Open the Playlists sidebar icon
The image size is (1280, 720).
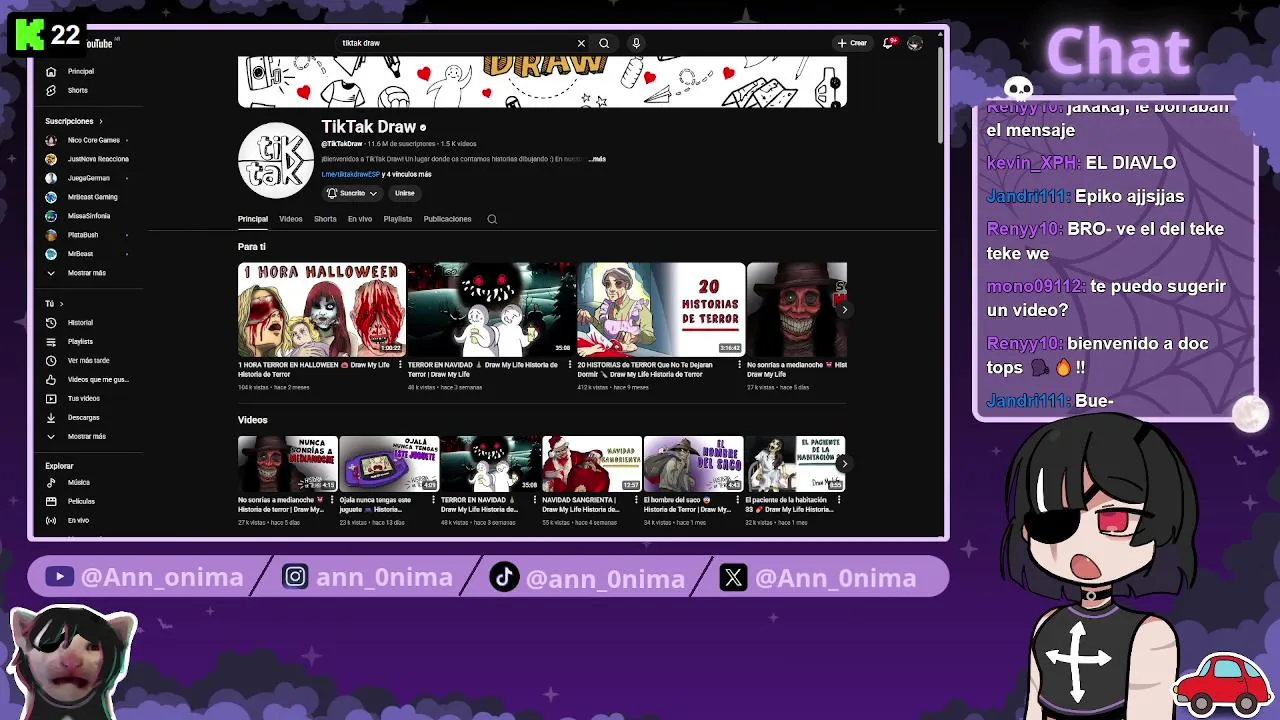tap(51, 341)
